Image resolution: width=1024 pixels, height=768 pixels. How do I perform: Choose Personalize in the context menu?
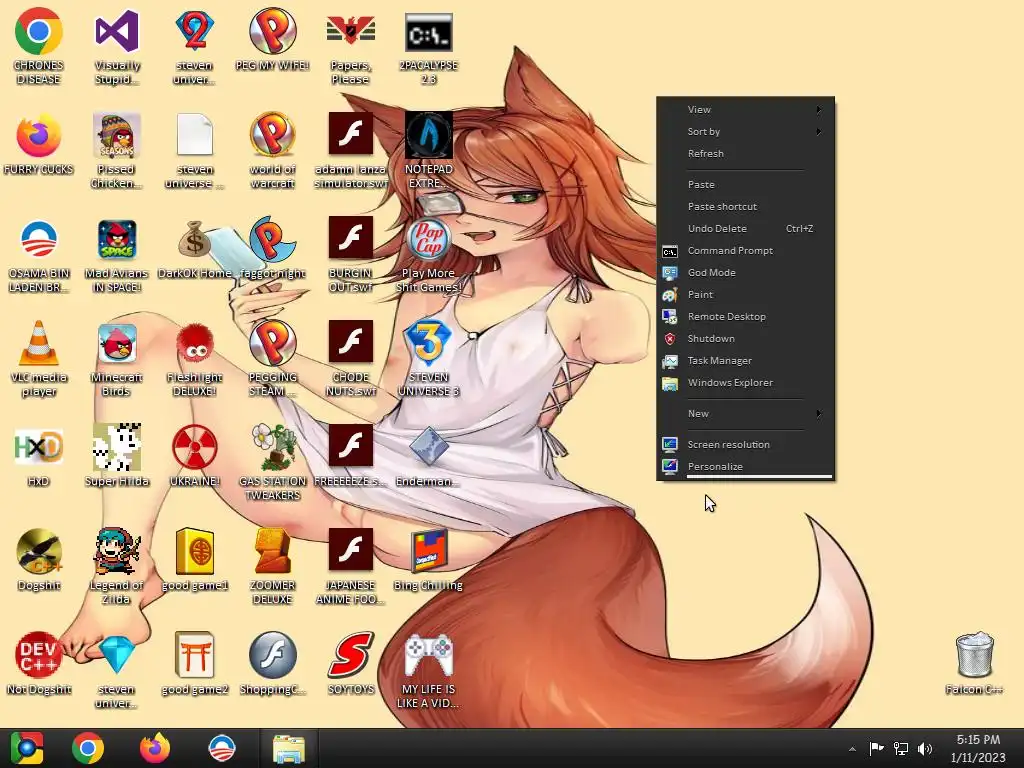click(745, 466)
